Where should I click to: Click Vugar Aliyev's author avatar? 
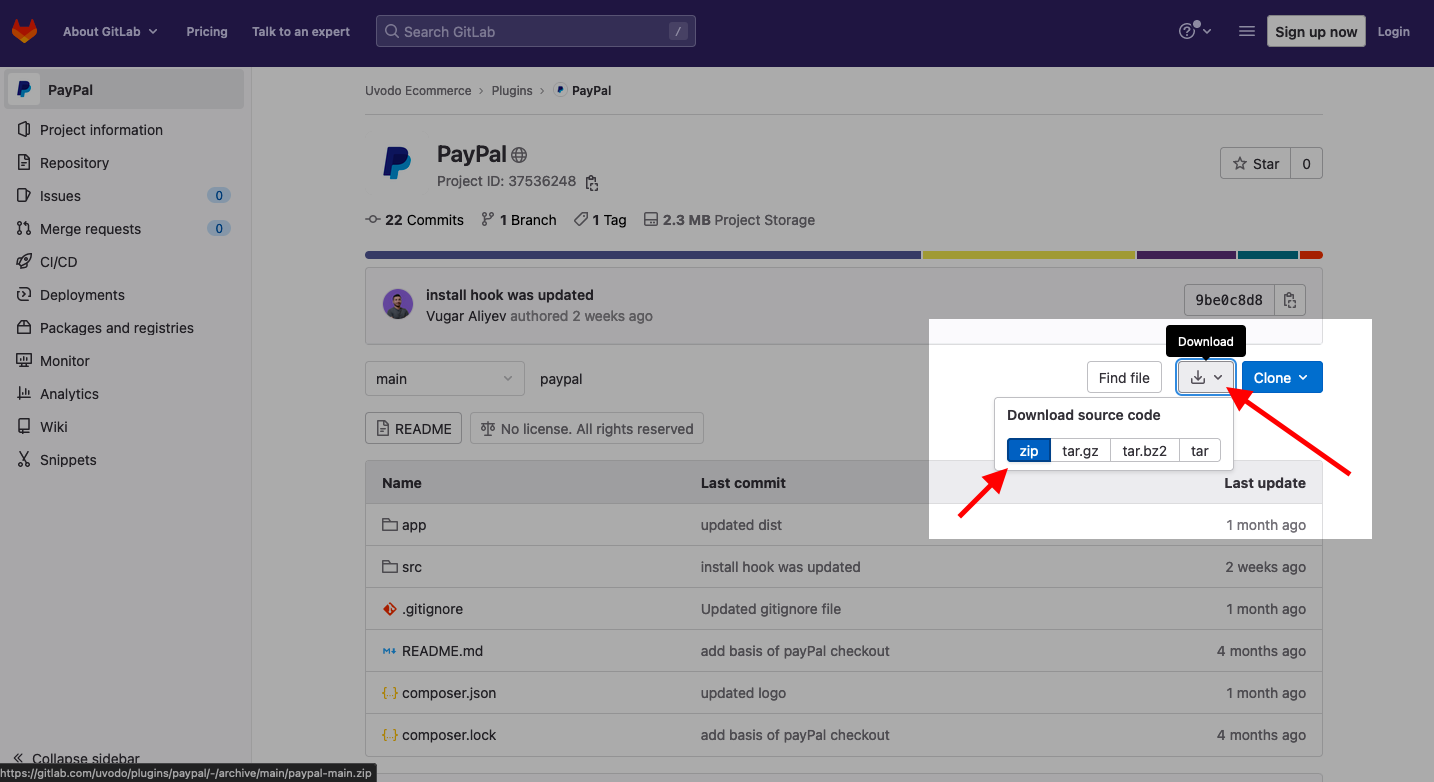click(398, 304)
